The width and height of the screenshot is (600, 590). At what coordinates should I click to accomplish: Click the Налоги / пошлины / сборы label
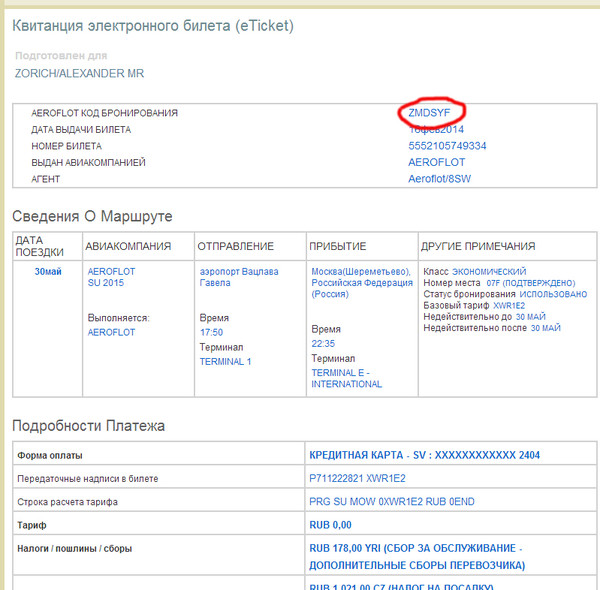75,549
